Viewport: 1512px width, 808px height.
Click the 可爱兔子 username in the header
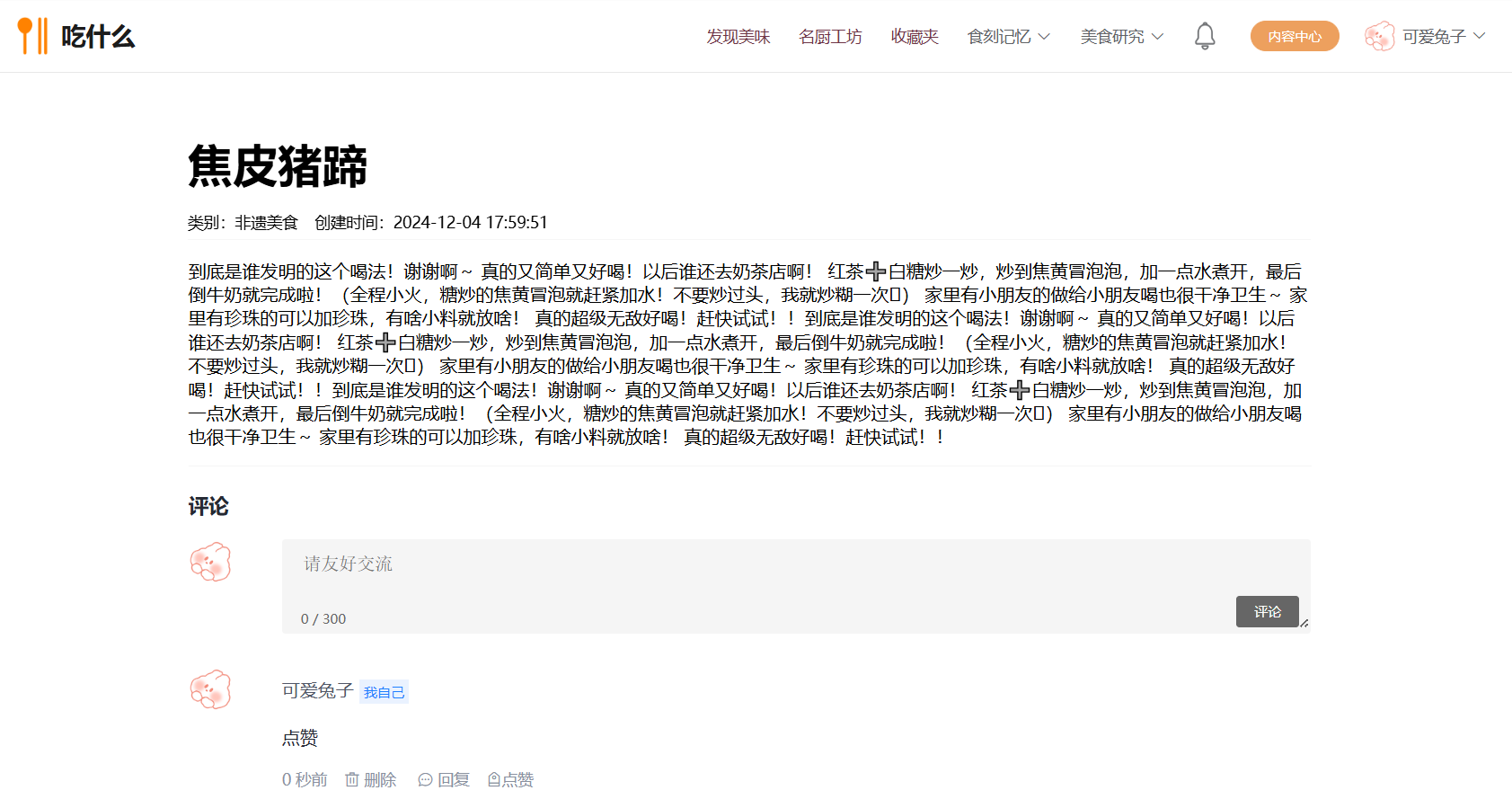pyautogui.click(x=1434, y=37)
